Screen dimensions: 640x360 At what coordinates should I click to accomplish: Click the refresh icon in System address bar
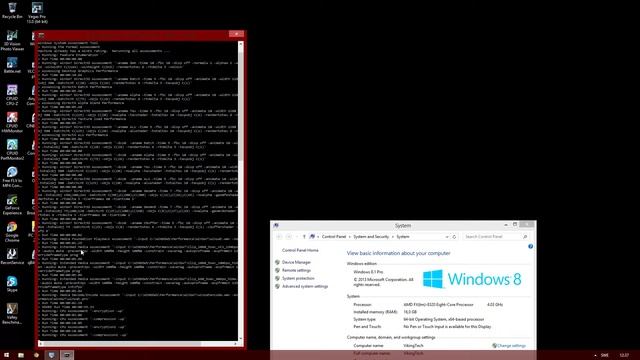pos(454,237)
